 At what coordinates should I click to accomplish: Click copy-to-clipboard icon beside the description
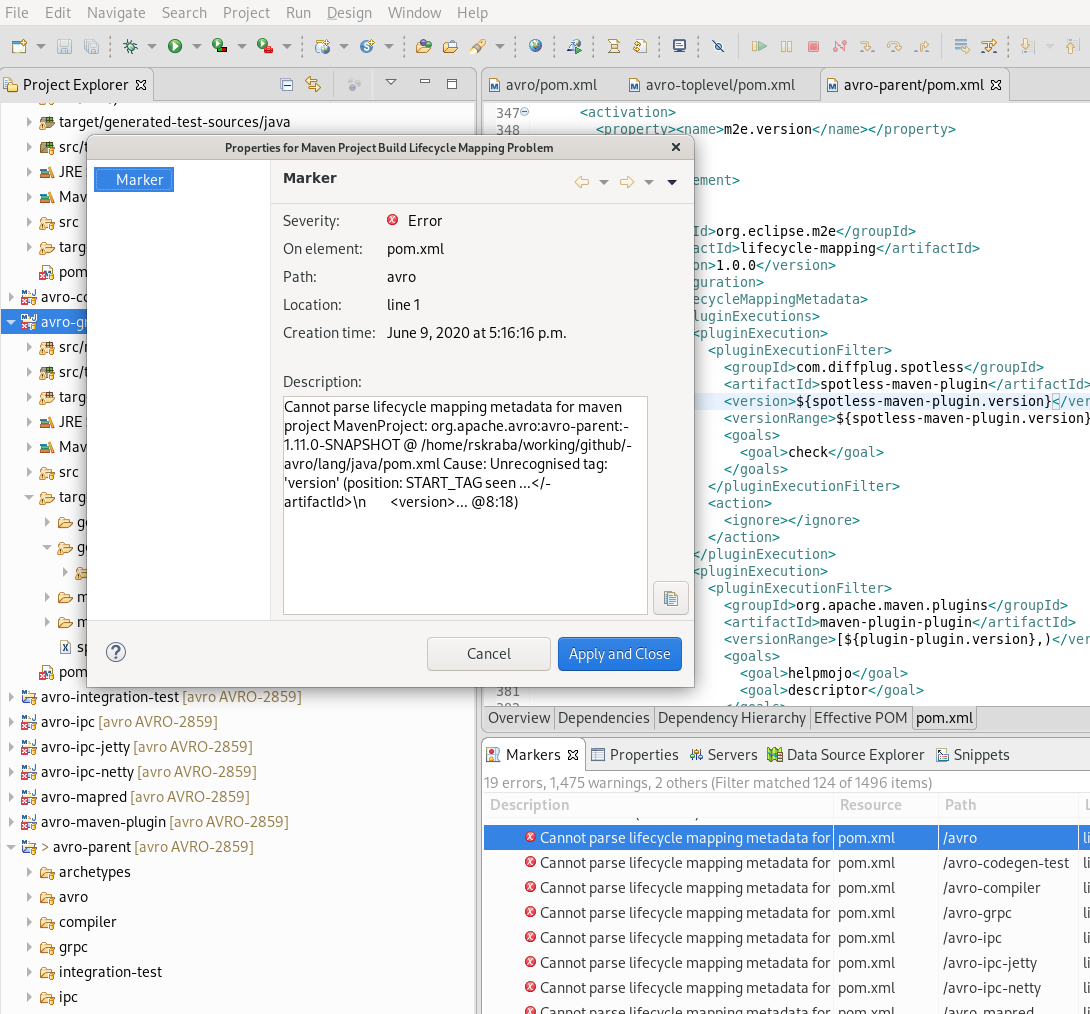coord(671,598)
